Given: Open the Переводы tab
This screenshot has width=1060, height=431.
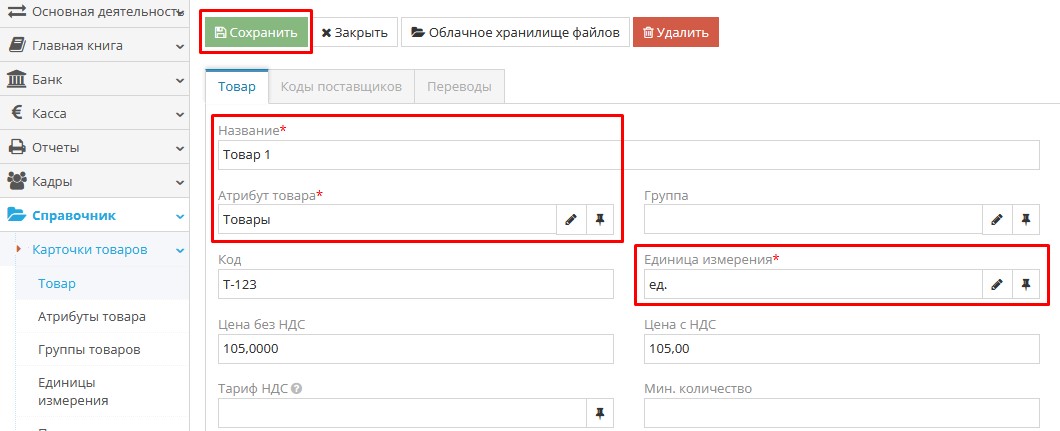Looking at the screenshot, I should click(x=459, y=87).
